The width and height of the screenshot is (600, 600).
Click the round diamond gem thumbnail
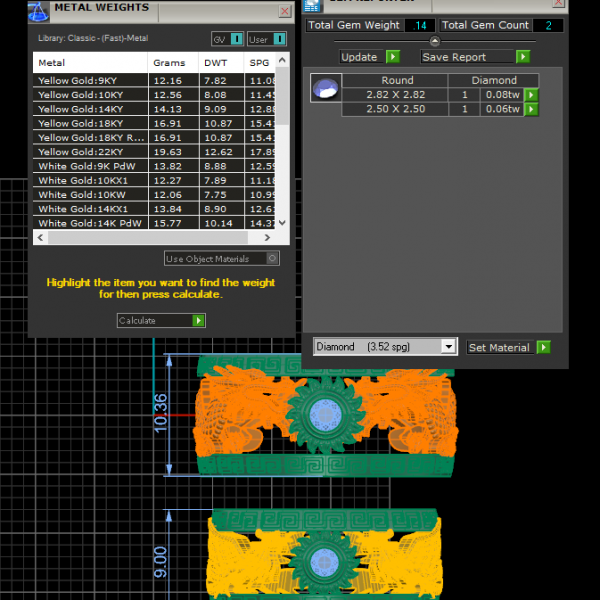[x=324, y=89]
